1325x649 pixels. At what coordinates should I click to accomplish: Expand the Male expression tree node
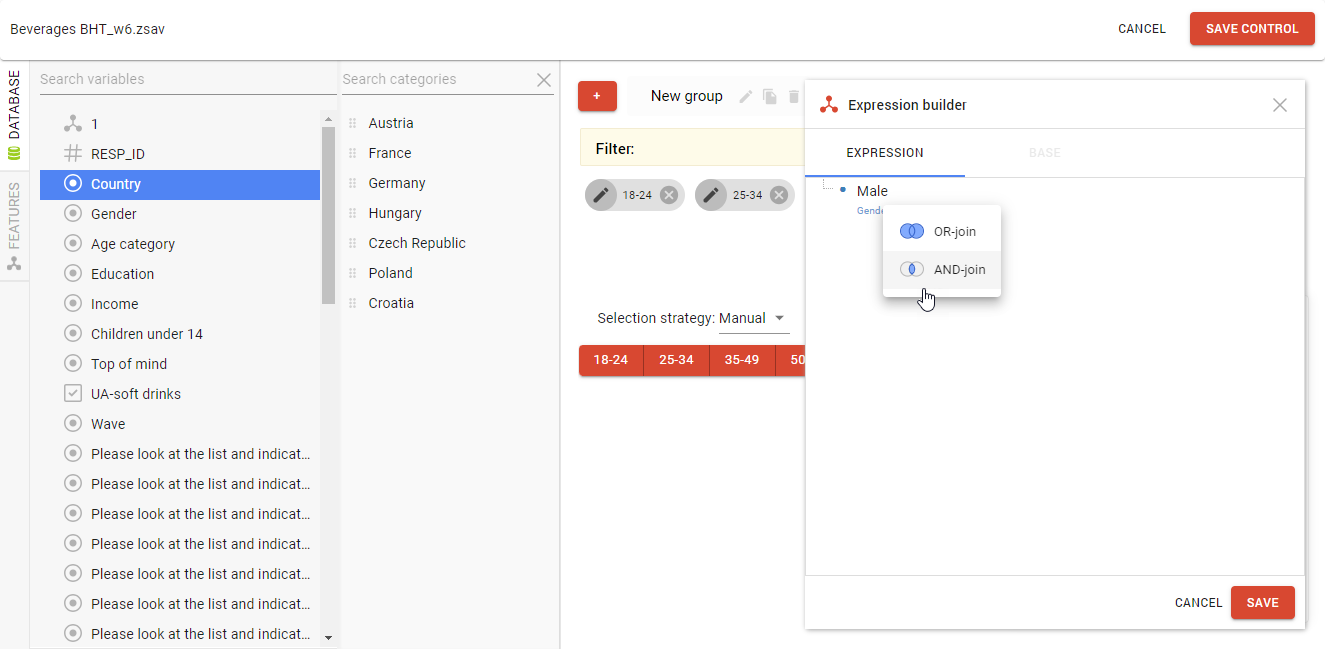click(843, 190)
